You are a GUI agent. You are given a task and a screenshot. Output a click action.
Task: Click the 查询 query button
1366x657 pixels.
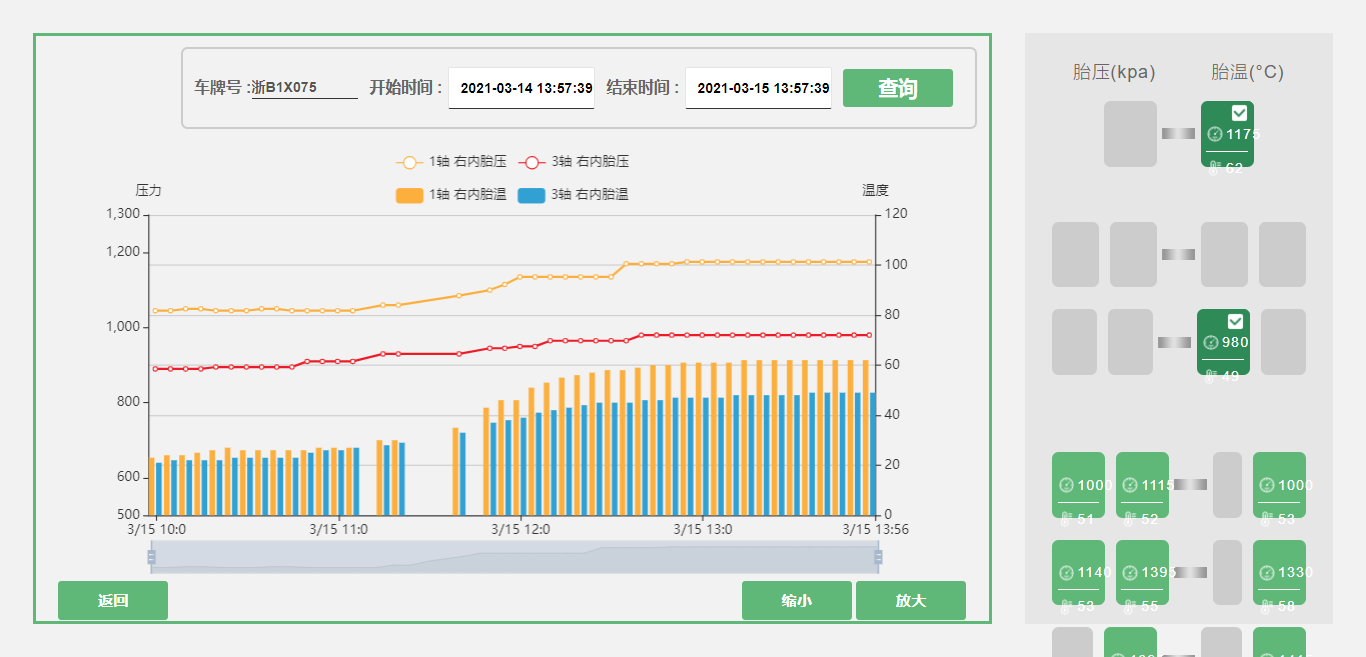click(x=897, y=88)
